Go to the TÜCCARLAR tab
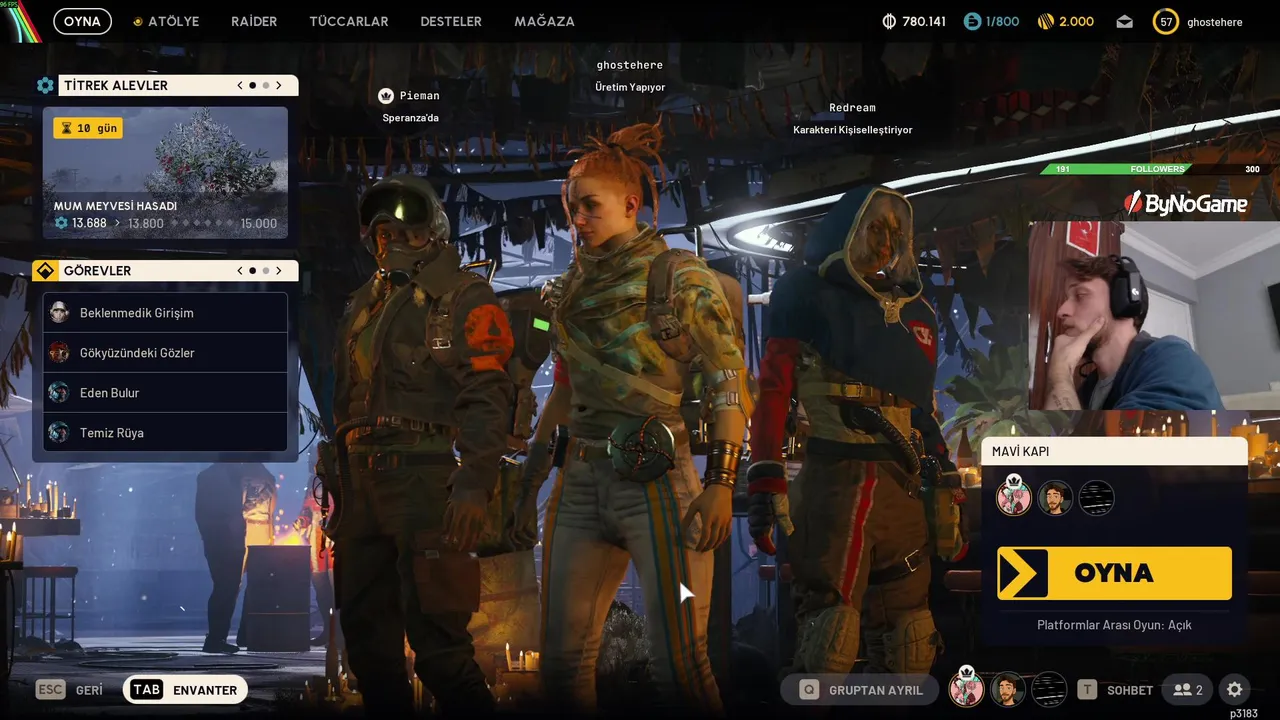 pos(349,21)
